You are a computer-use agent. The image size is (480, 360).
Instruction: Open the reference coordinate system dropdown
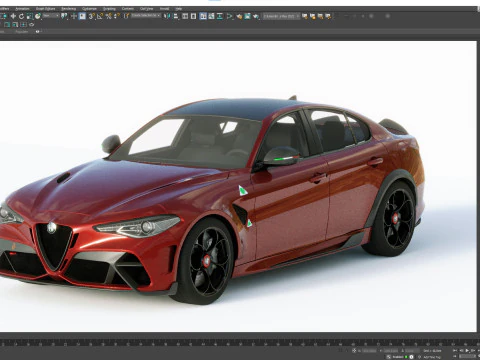pyautogui.click(x=51, y=16)
